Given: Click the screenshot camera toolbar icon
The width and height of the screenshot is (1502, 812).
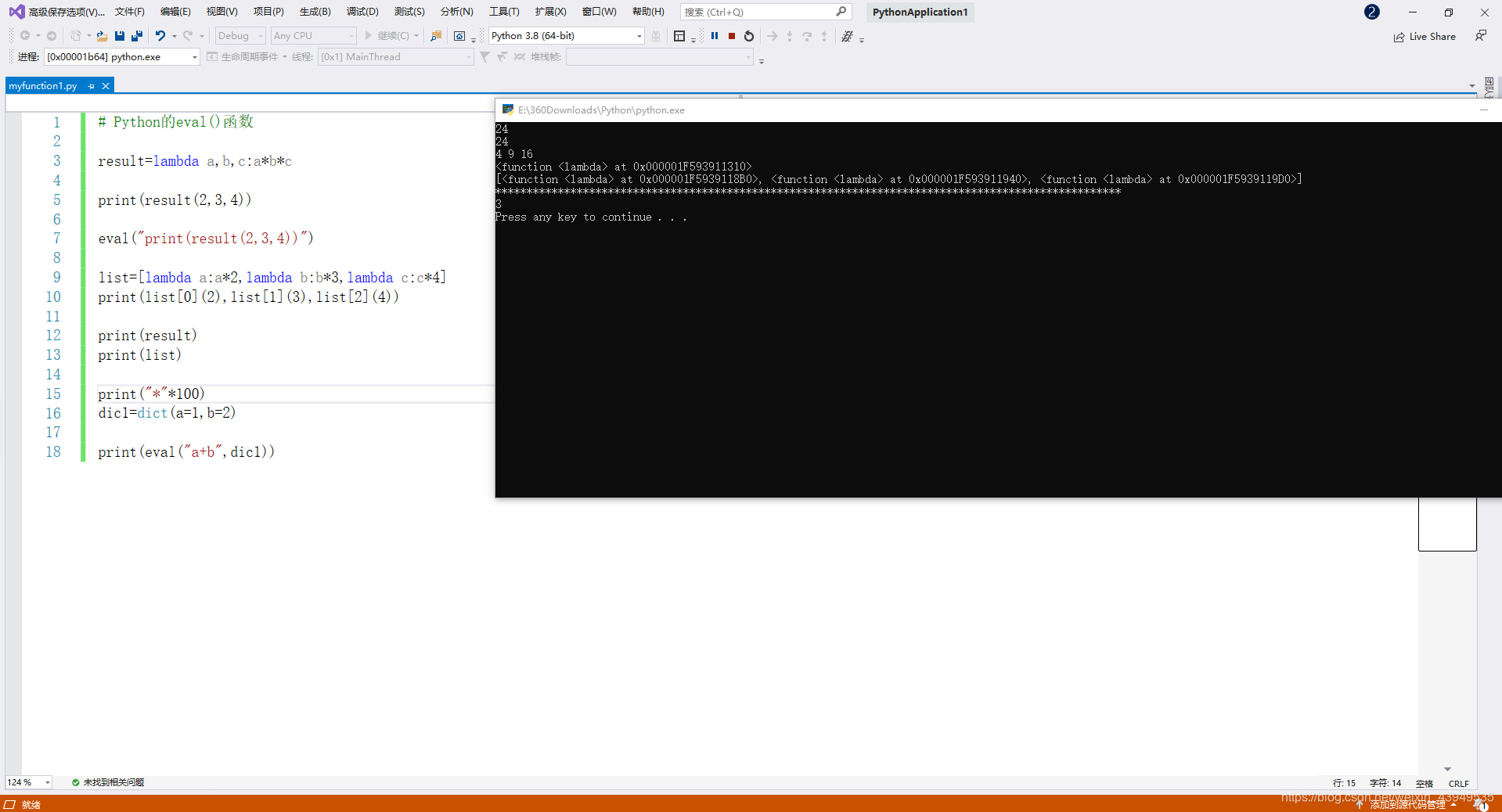Looking at the screenshot, I should (459, 36).
